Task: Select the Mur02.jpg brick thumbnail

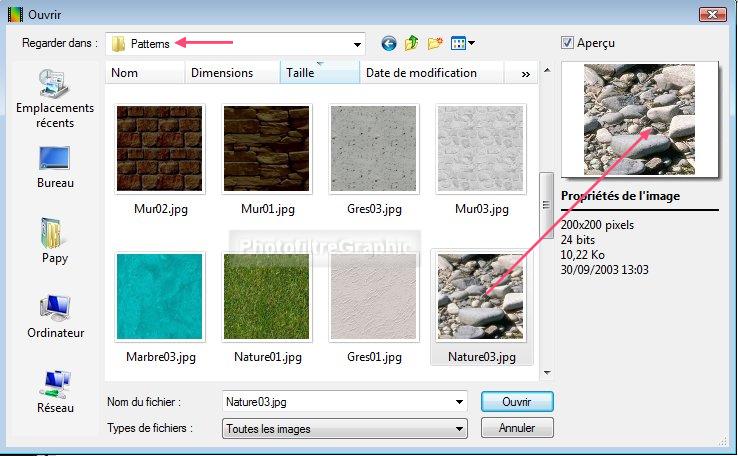Action: 160,148
